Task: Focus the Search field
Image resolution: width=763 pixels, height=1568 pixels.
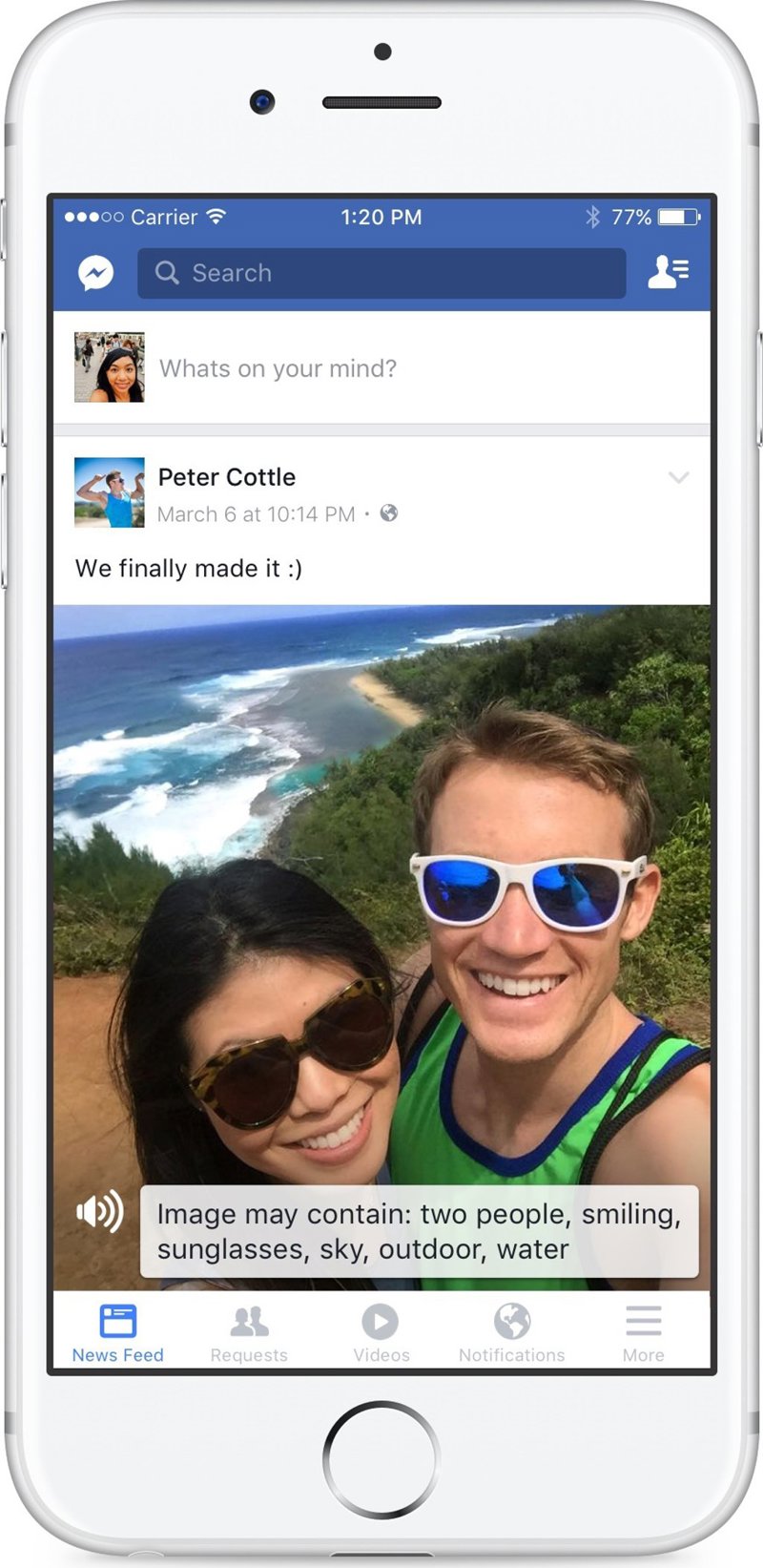Action: pyautogui.click(x=381, y=273)
